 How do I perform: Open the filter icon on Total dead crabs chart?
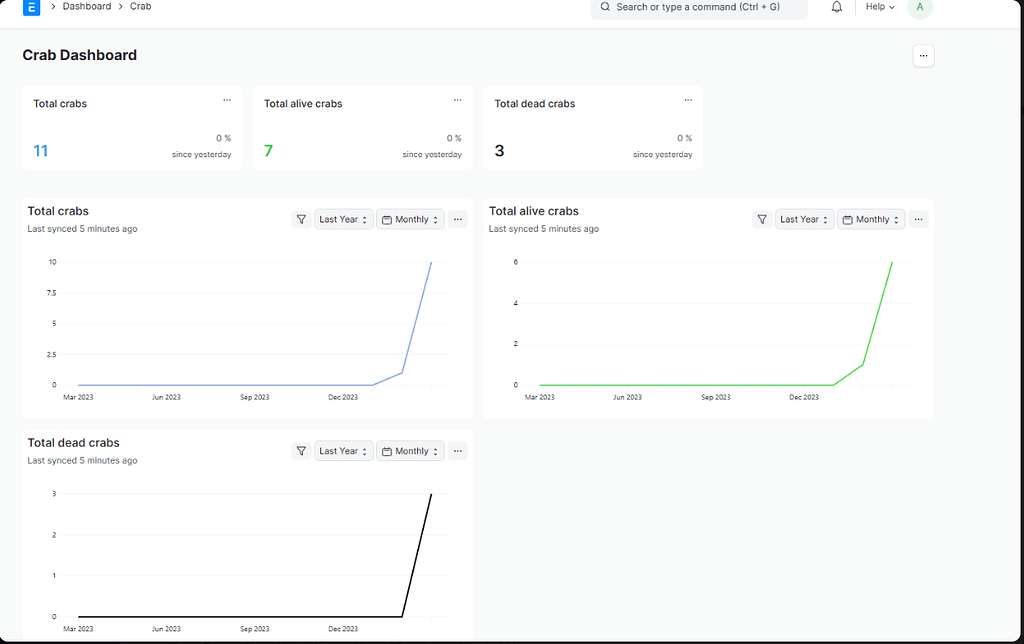coord(301,451)
